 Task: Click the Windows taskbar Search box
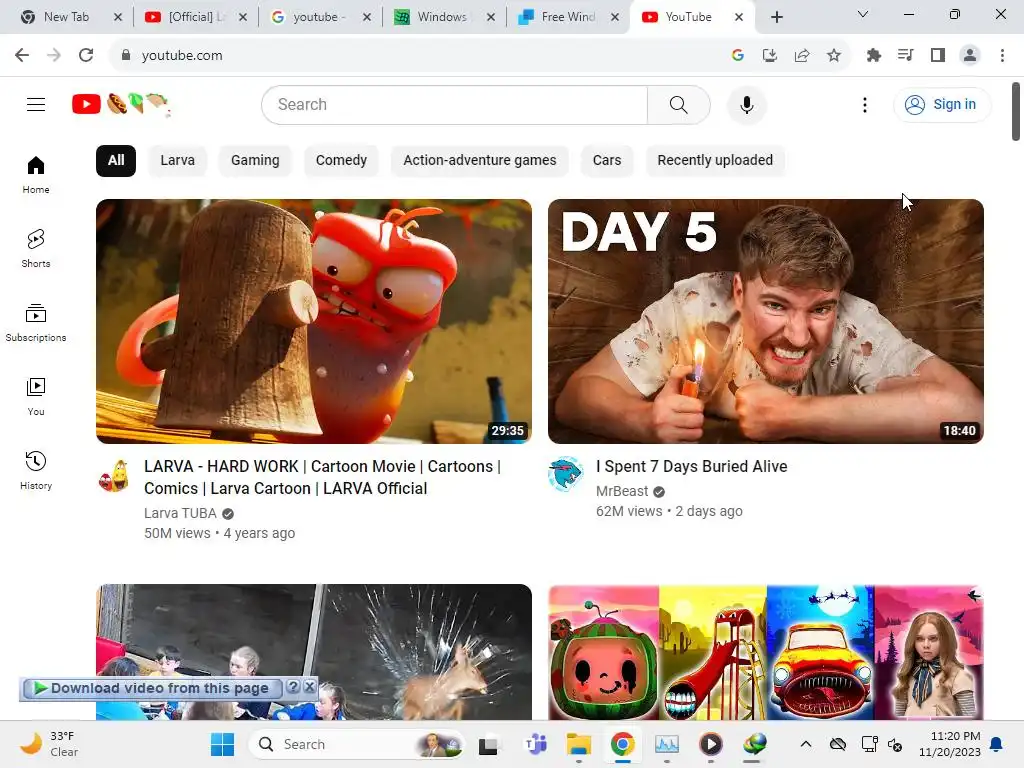[x=357, y=744]
